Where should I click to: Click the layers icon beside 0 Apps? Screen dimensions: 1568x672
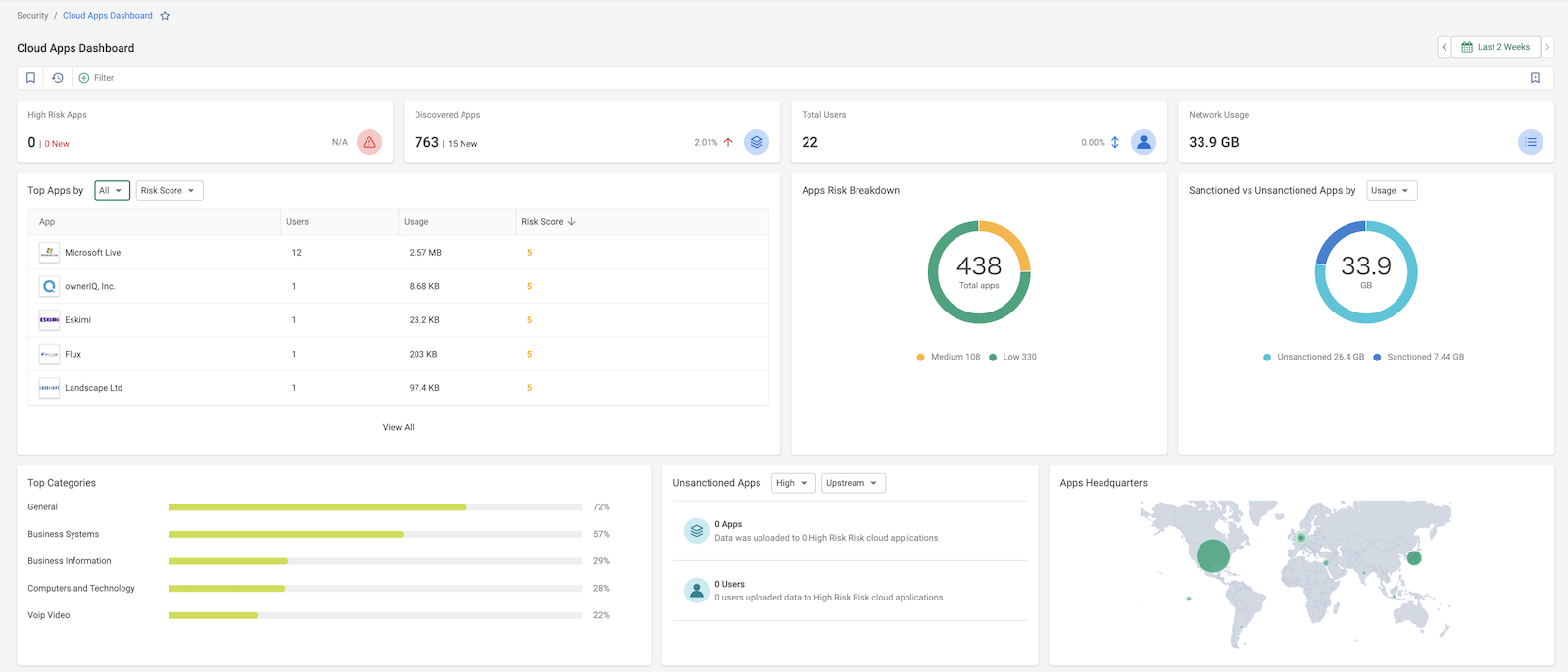coord(697,531)
